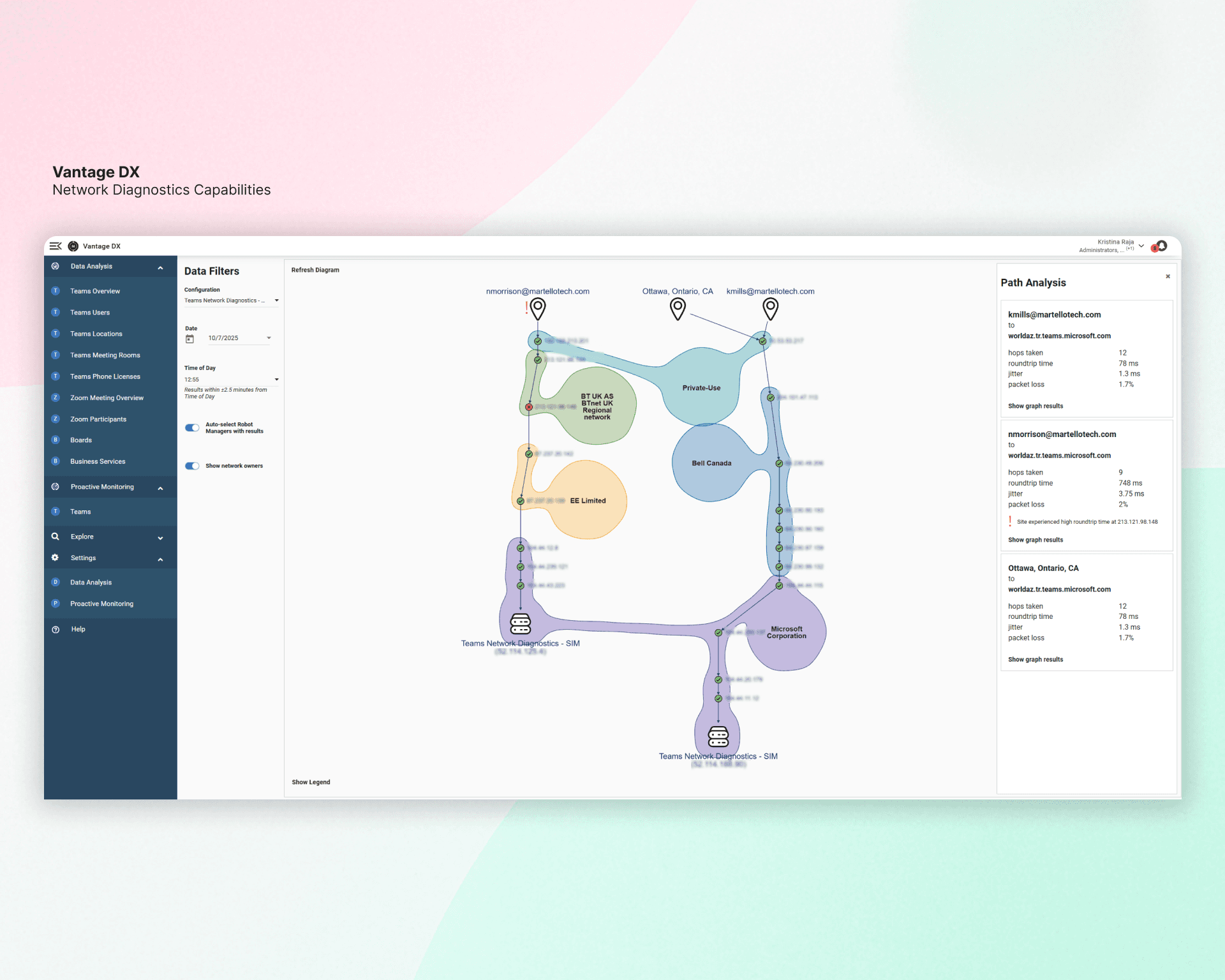
Task: Click the Ottawa, Ontario, CA location pin
Action: pos(678,309)
